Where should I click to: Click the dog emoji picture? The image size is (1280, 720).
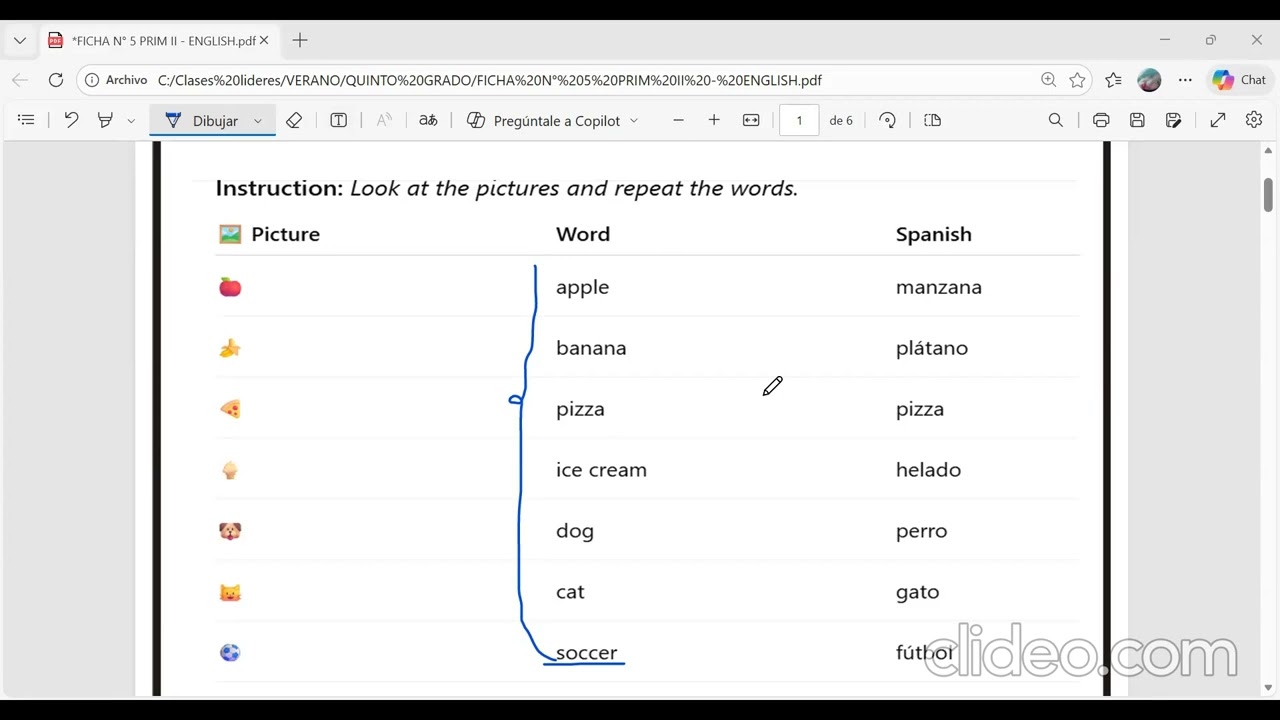click(230, 531)
